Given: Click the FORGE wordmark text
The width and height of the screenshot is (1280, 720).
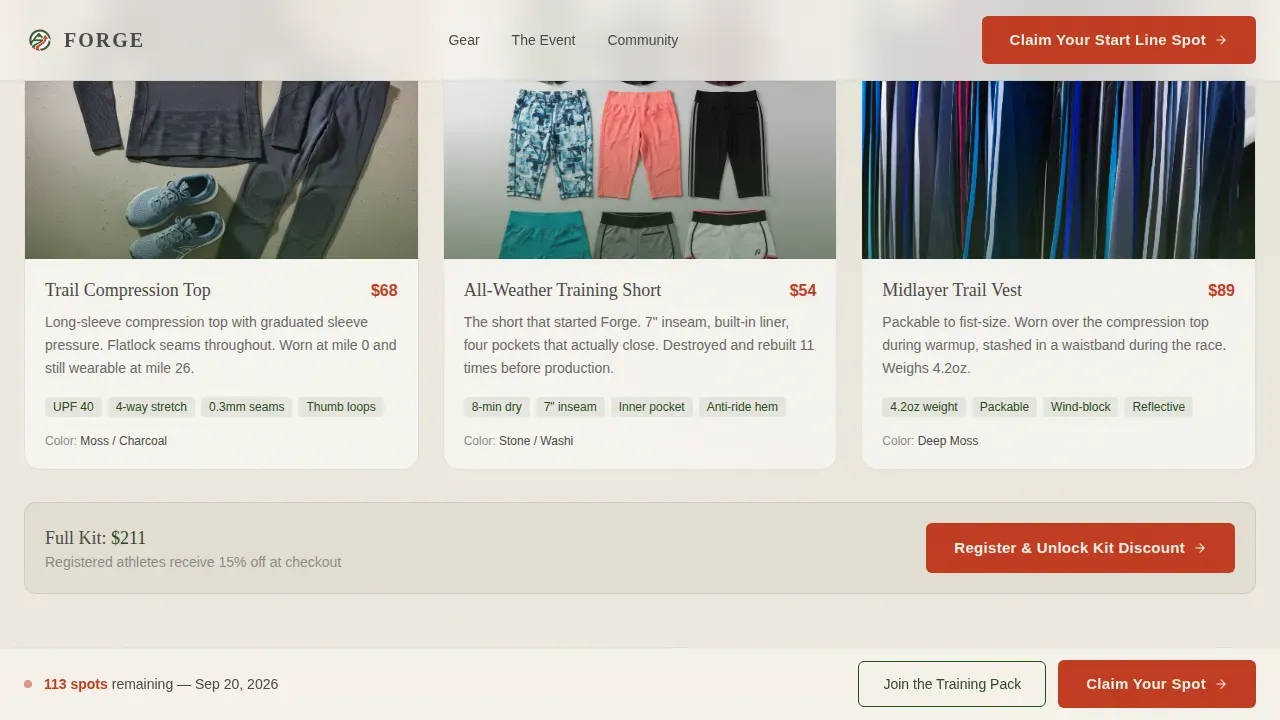Looking at the screenshot, I should click(104, 40).
